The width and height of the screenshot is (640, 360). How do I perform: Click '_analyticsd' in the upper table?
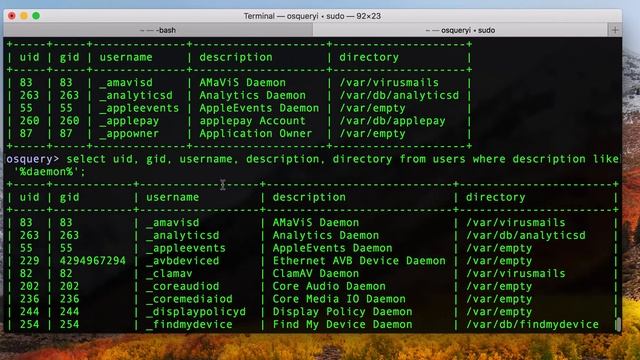point(136,96)
